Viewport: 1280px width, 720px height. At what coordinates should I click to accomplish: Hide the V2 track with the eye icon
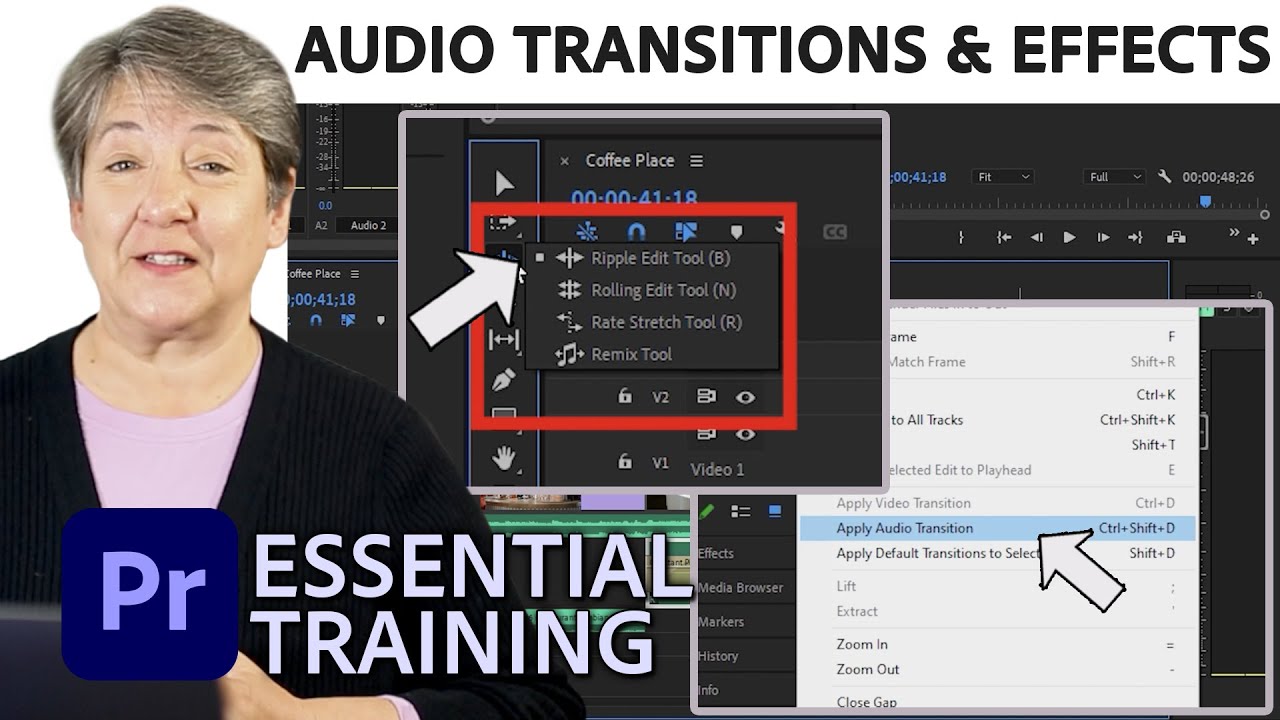pyautogui.click(x=745, y=397)
